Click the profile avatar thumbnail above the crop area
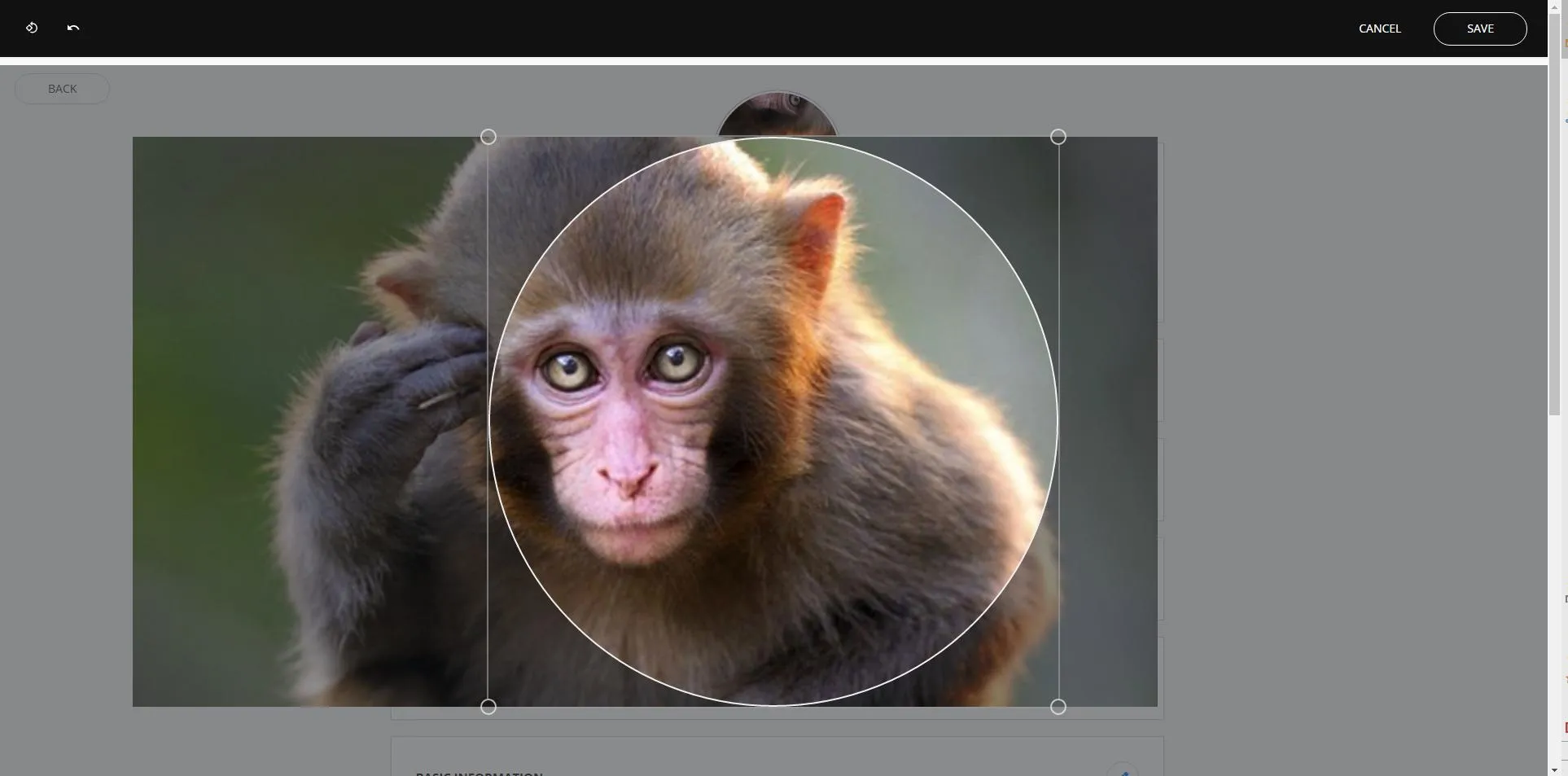Viewport: 1568px width, 776px height. point(777,114)
